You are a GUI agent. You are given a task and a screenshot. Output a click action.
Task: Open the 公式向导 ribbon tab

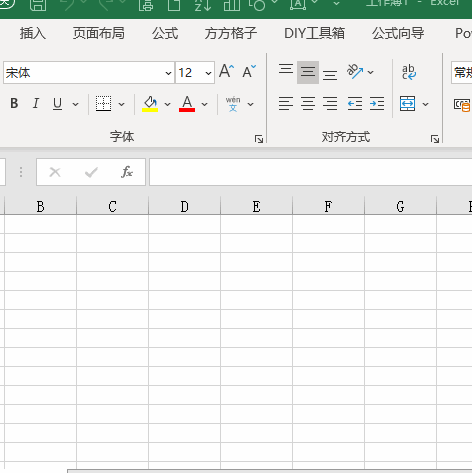coord(398,33)
